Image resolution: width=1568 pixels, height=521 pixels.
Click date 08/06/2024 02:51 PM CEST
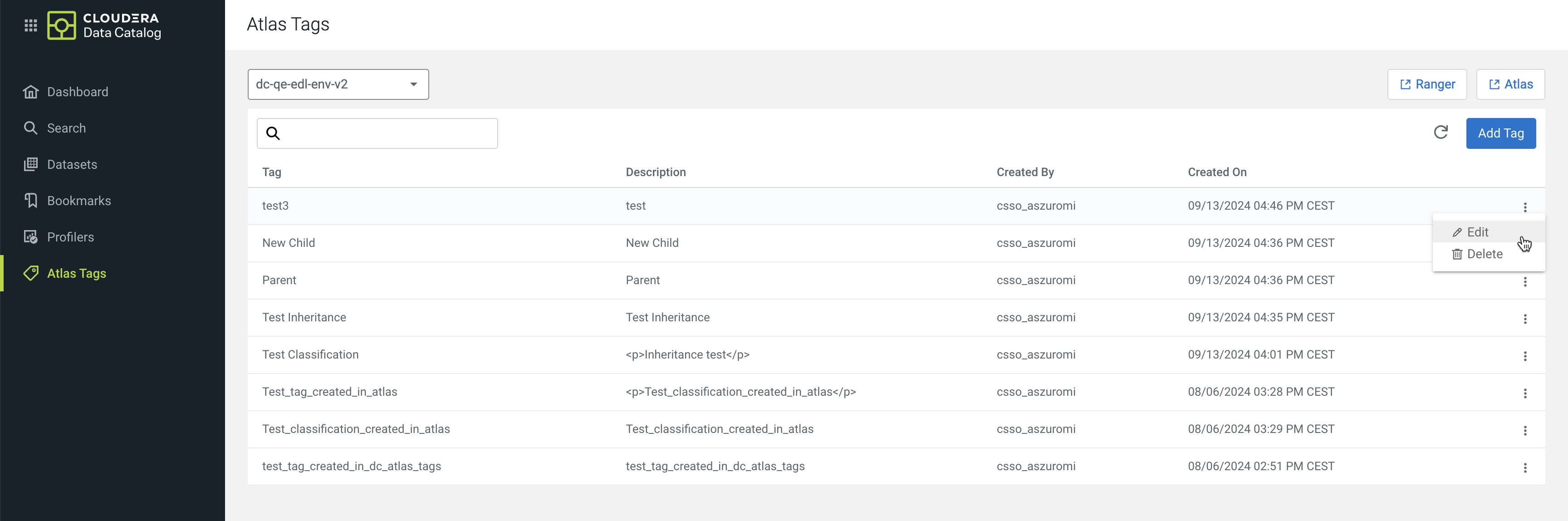click(x=1260, y=466)
